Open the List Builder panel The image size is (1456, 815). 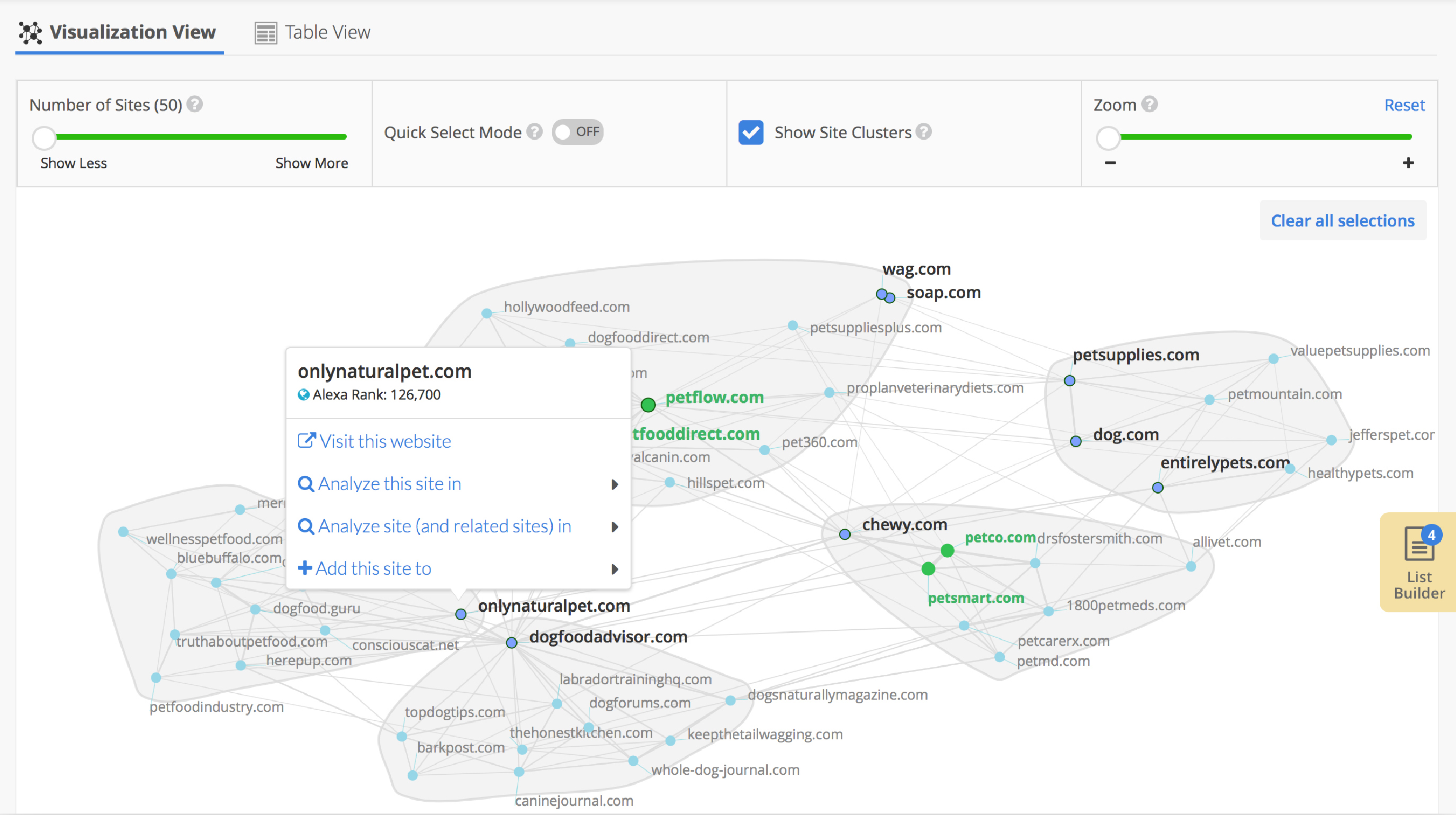pyautogui.click(x=1418, y=563)
